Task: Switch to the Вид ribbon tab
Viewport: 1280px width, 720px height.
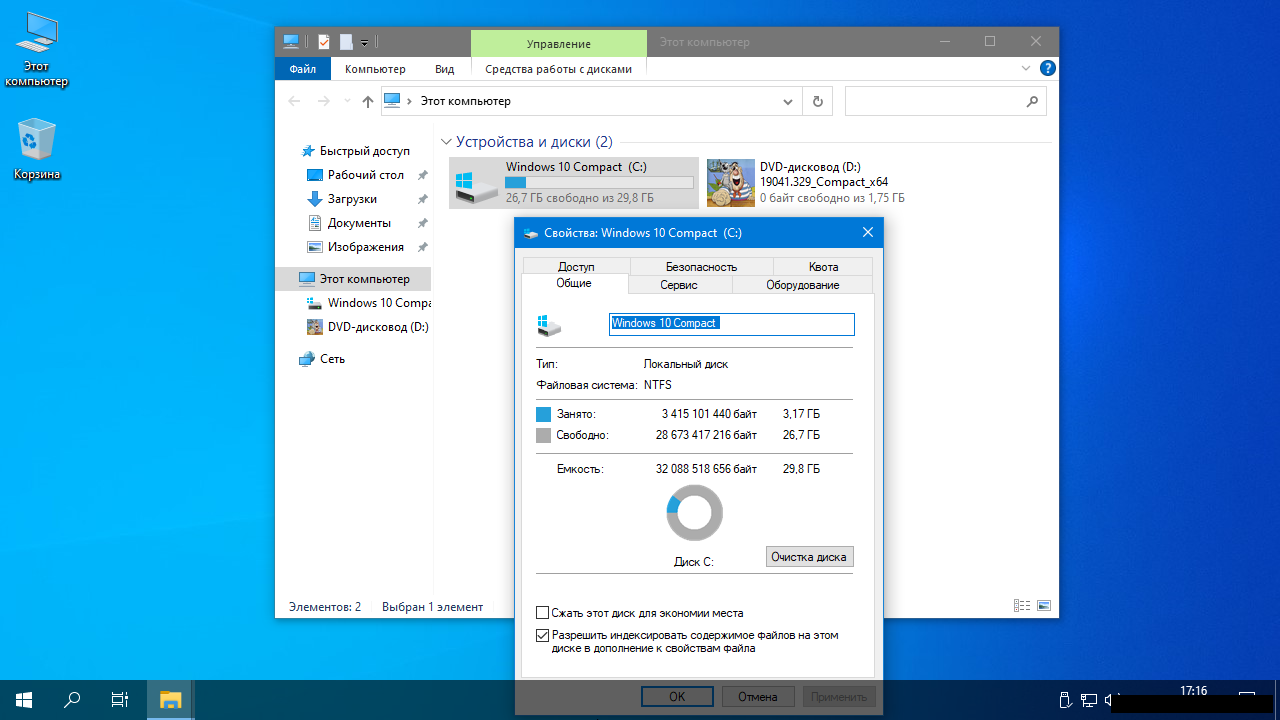Action: coord(445,69)
